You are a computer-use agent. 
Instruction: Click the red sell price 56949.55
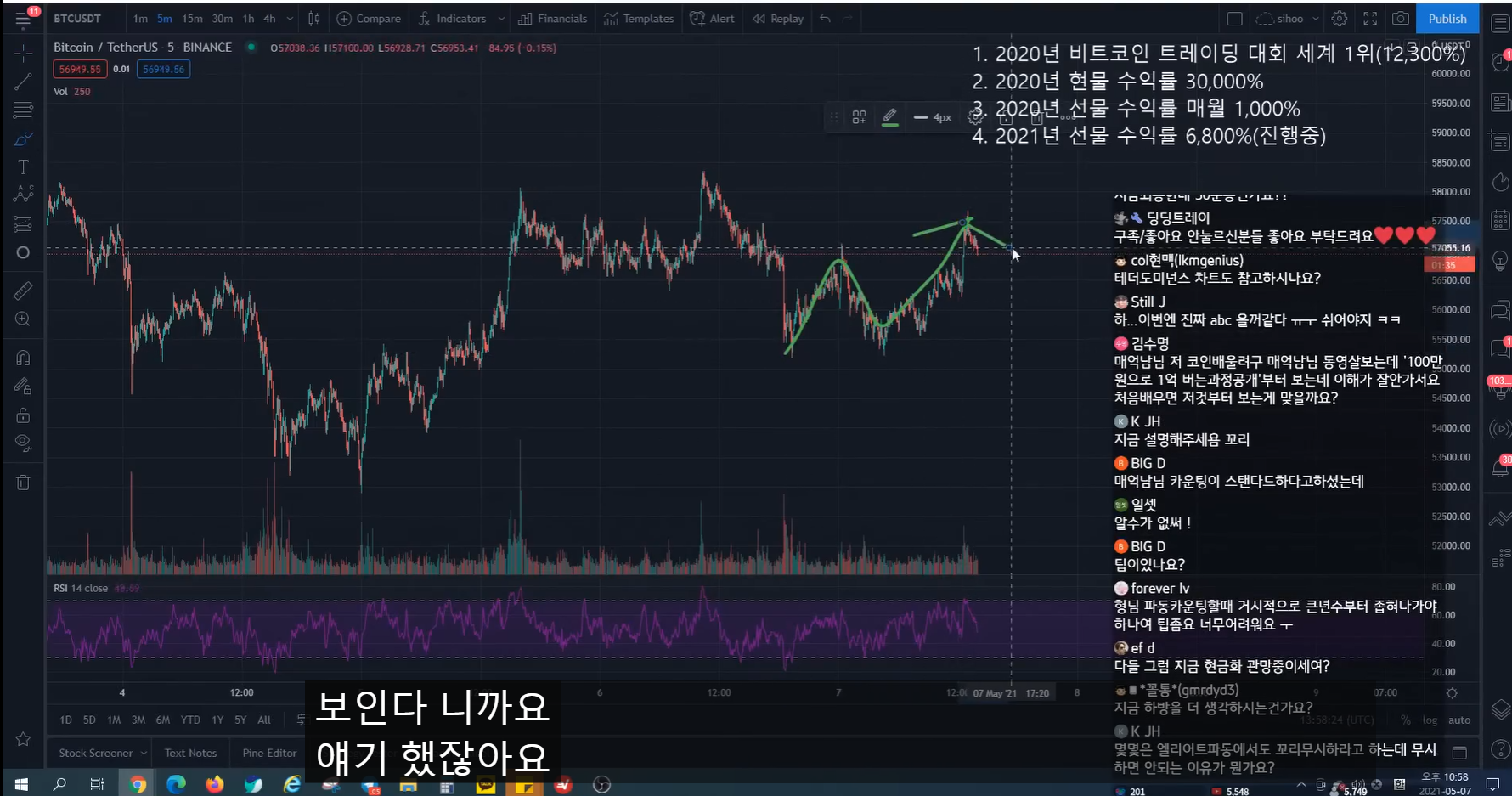pos(80,70)
